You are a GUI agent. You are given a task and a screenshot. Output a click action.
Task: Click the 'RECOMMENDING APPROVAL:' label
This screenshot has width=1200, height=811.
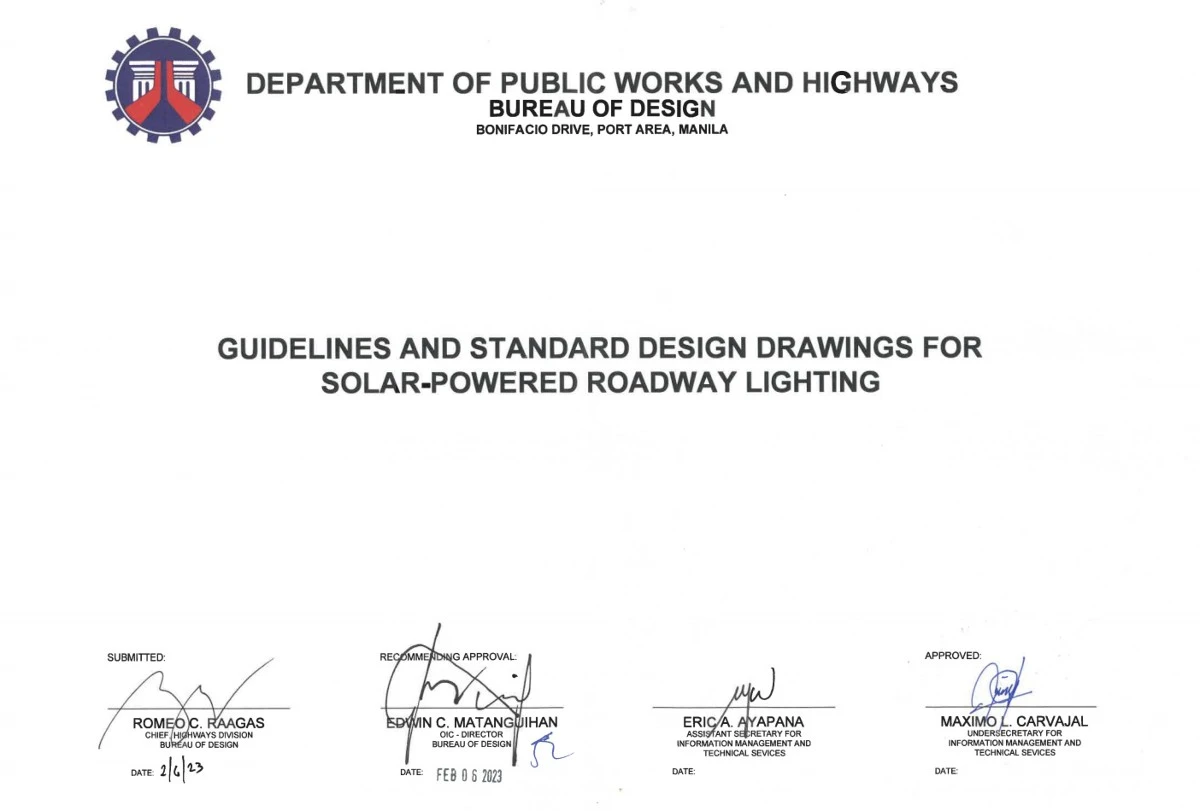(x=448, y=657)
